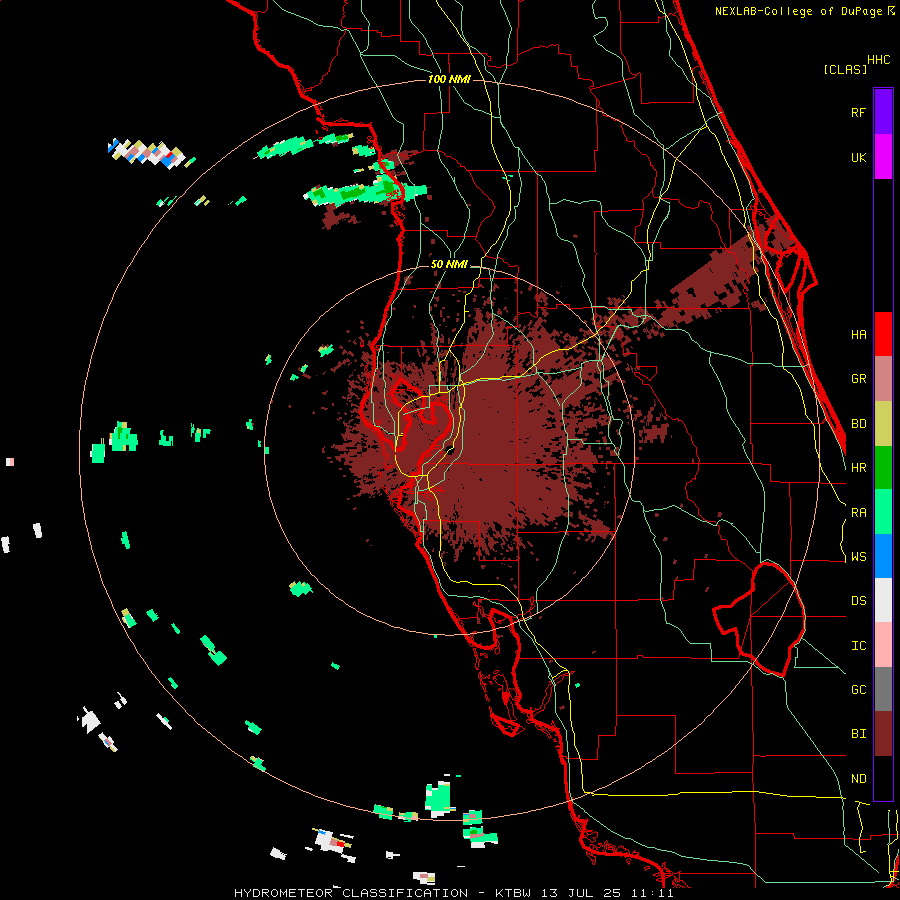Click the DS white legend swatch

click(883, 600)
